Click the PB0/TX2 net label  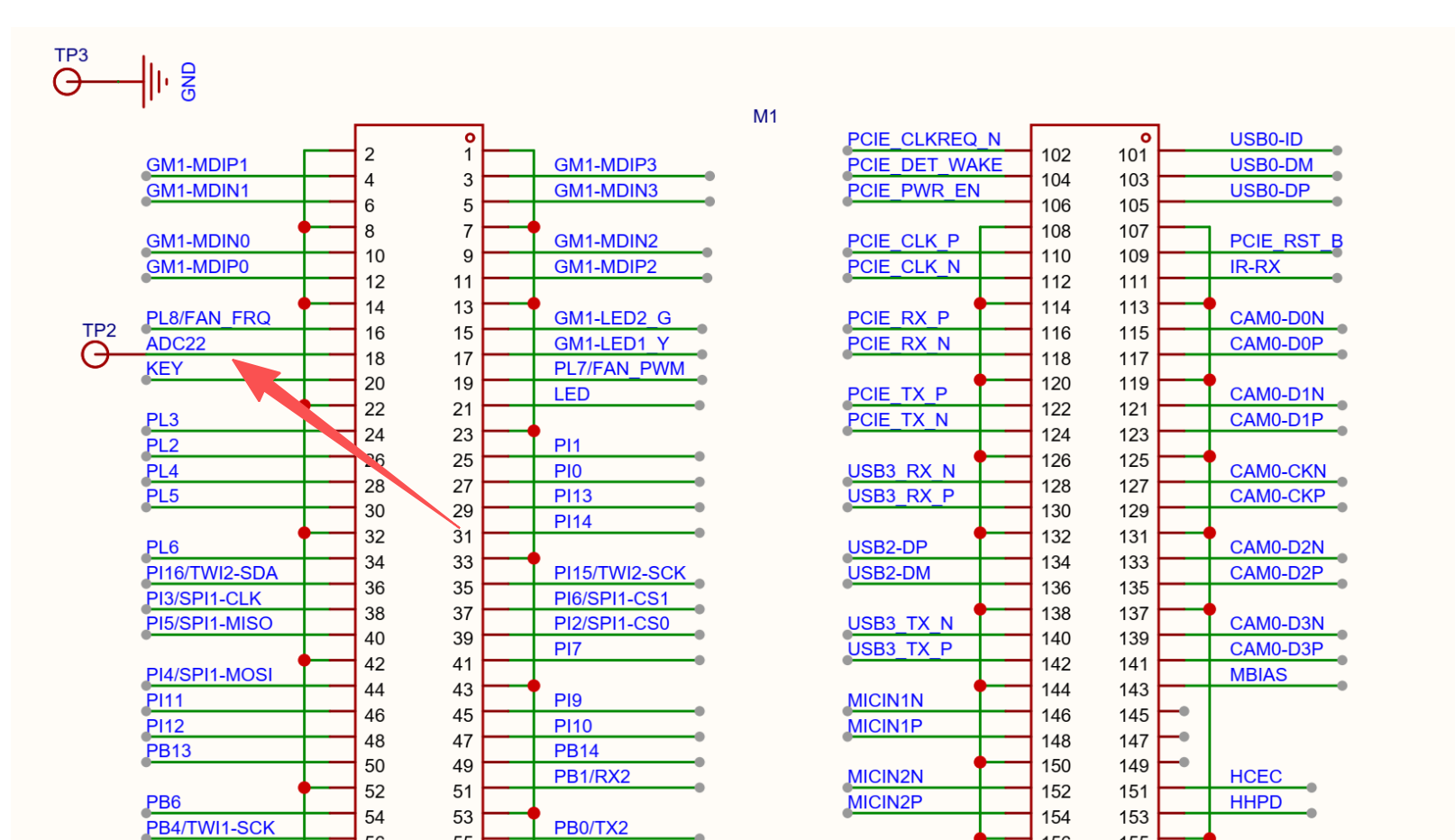(590, 828)
